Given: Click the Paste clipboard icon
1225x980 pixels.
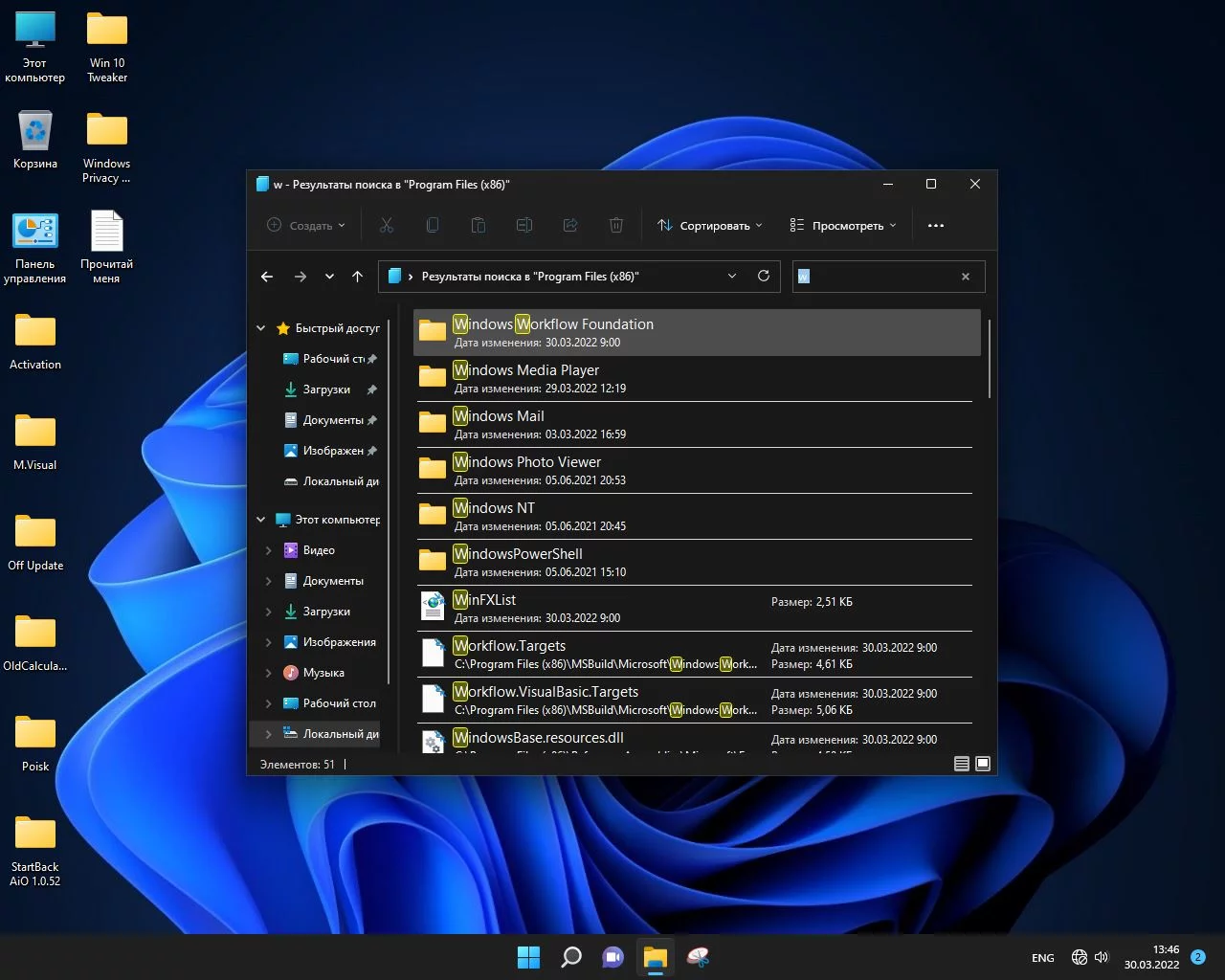Looking at the screenshot, I should point(479,226).
